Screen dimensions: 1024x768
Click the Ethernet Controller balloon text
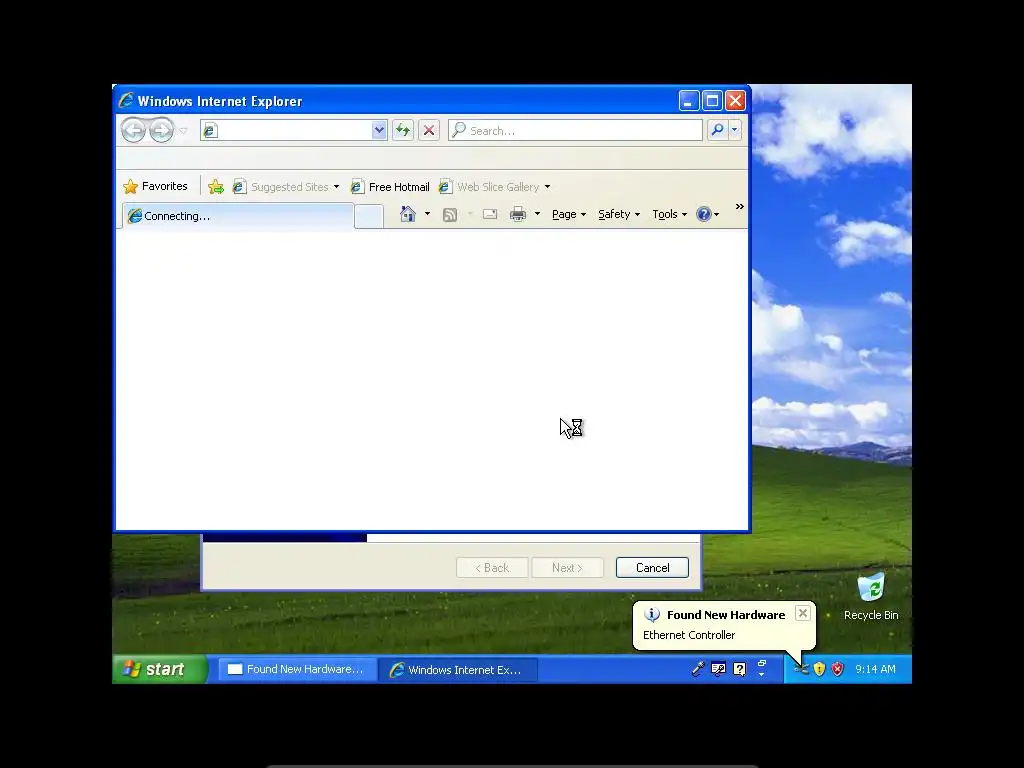pos(689,635)
